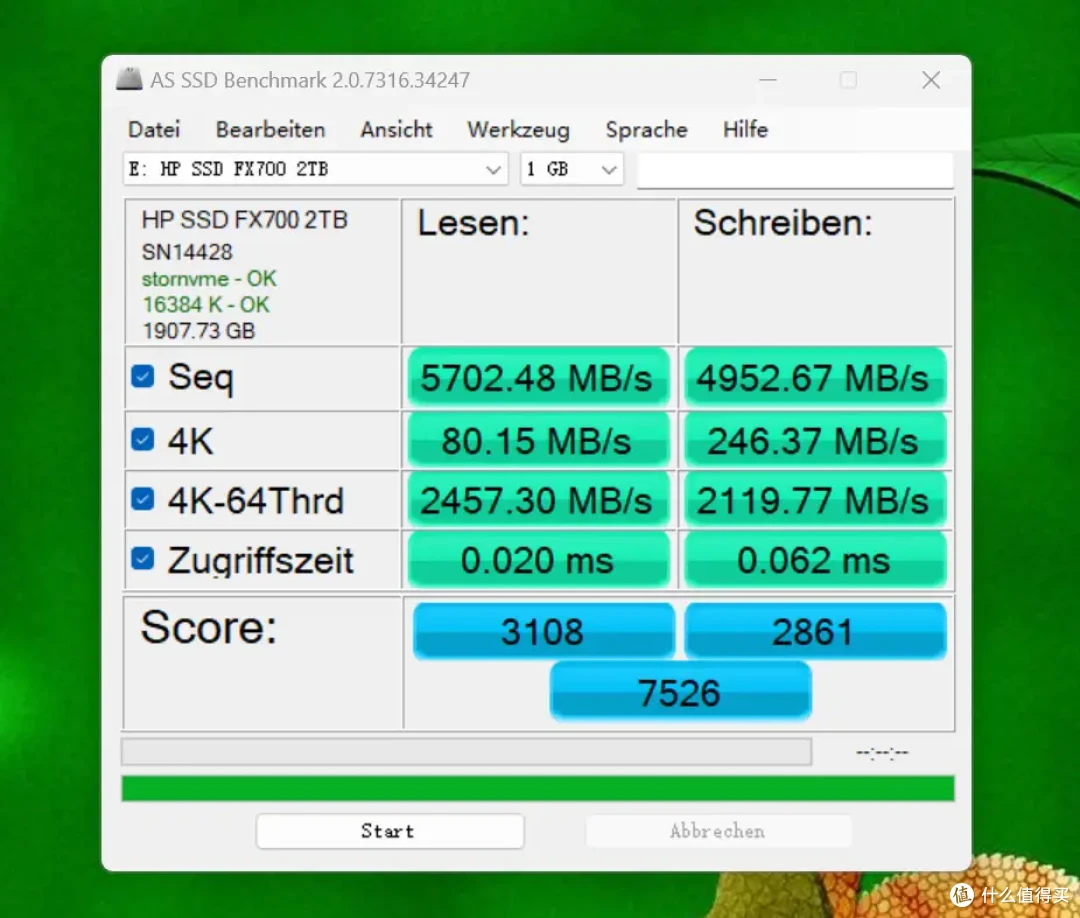
Task: Click the 1907.73 GB capacity text
Action: click(x=199, y=331)
